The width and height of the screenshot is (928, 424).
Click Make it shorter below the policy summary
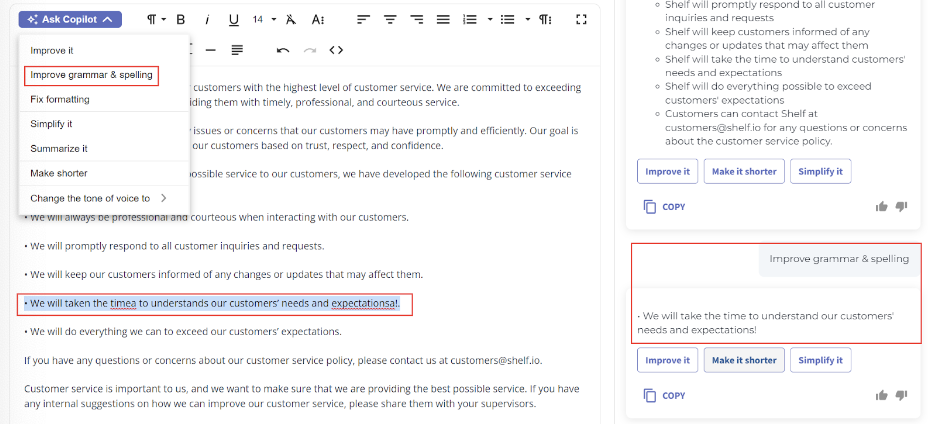coord(744,171)
